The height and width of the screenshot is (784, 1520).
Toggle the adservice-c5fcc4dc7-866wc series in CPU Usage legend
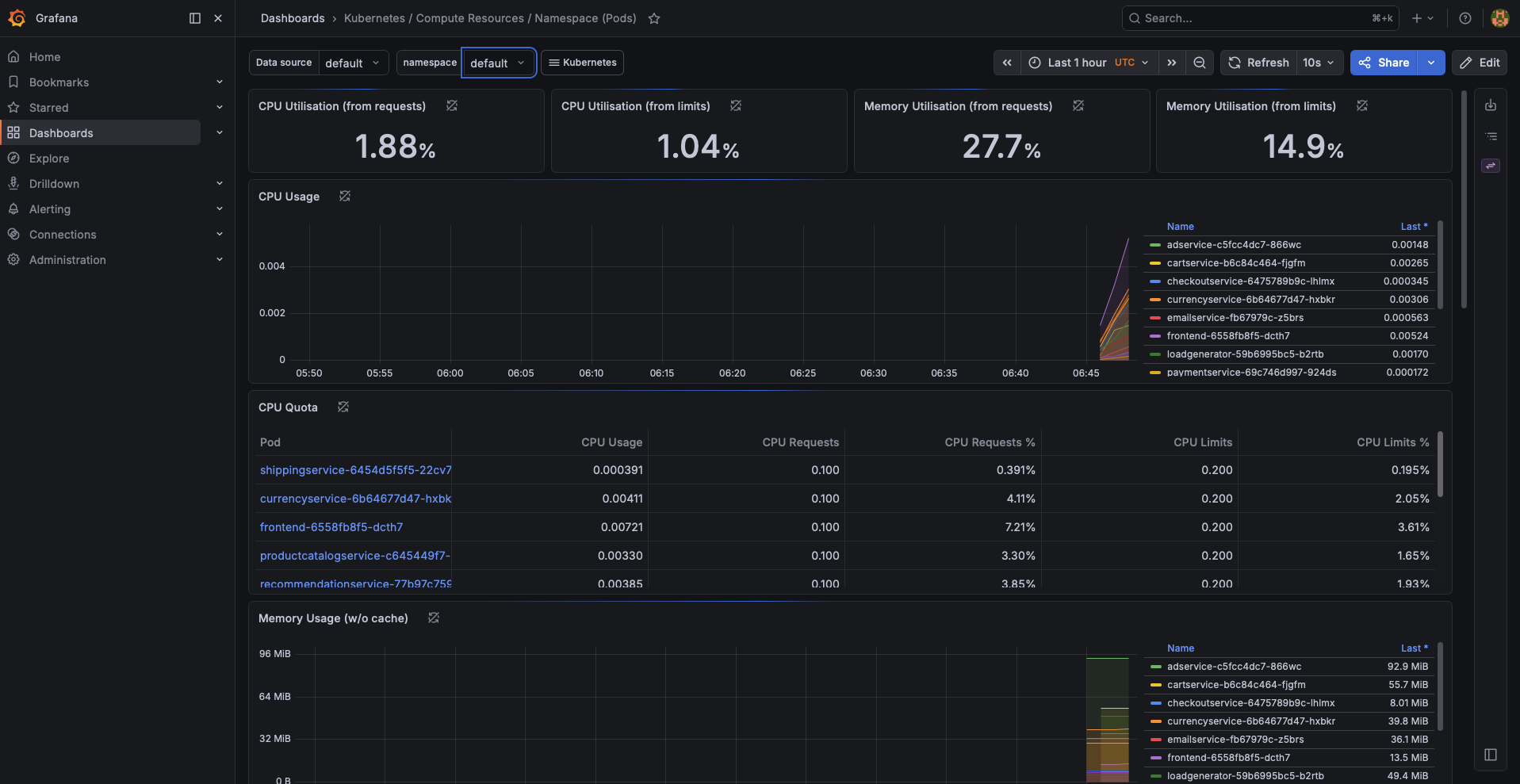pyautogui.click(x=1234, y=245)
